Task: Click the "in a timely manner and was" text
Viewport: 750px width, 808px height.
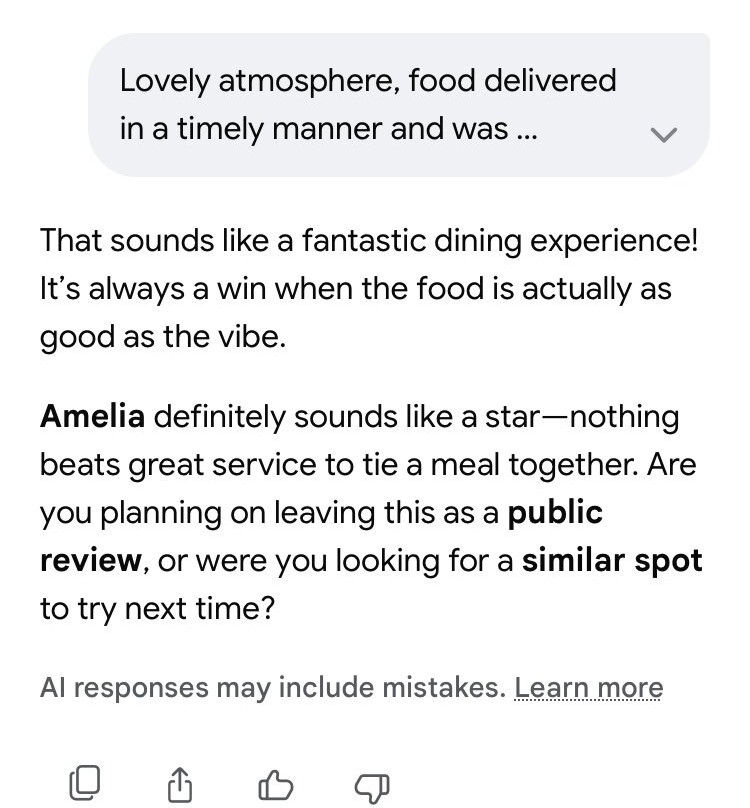Action: pyautogui.click(x=314, y=130)
